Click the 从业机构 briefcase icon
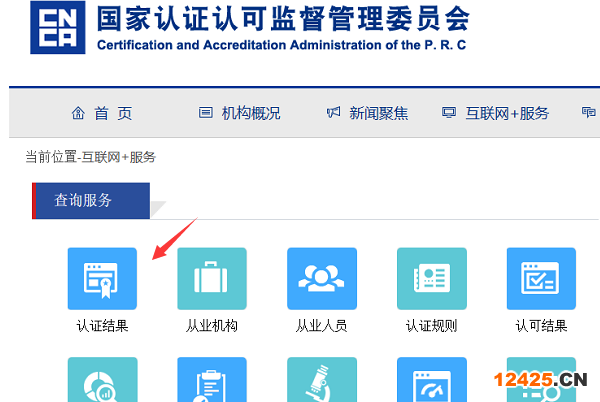Image resolution: width=600 pixels, height=402 pixels. (212, 279)
